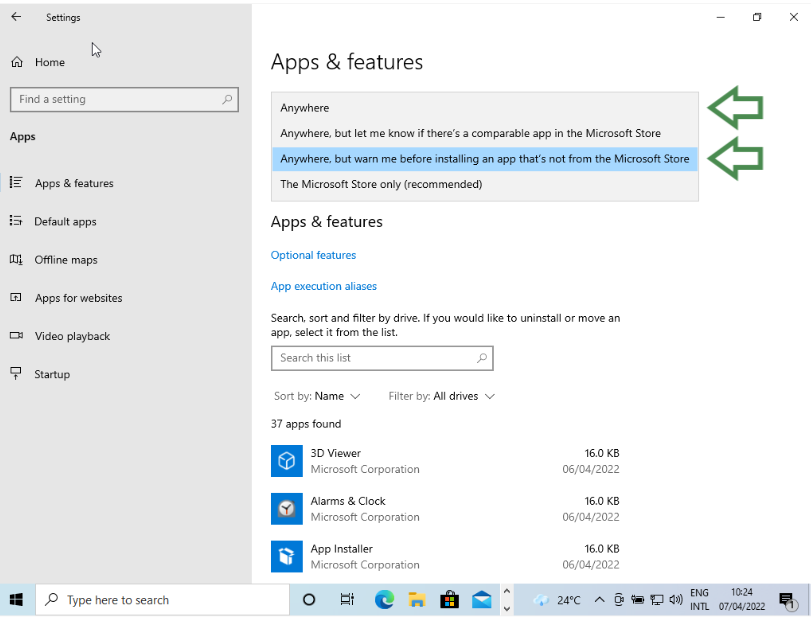Open the Optional features link
Image resolution: width=811 pixels, height=618 pixels.
[x=313, y=255]
